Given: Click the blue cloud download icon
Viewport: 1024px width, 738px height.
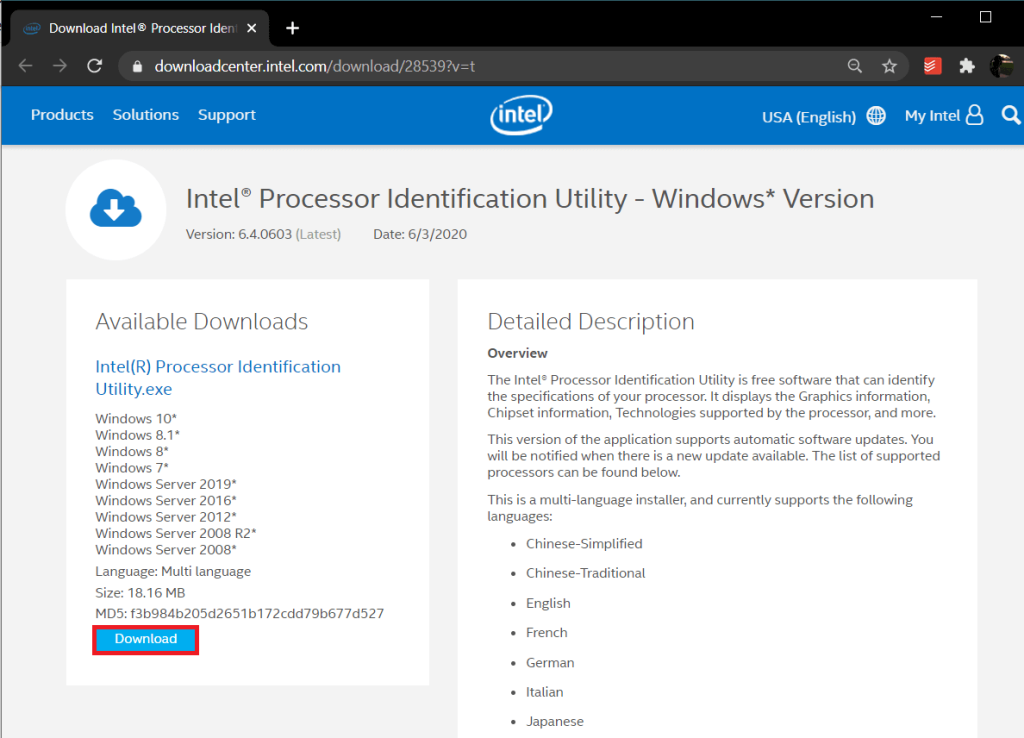Looking at the screenshot, I should click(116, 209).
